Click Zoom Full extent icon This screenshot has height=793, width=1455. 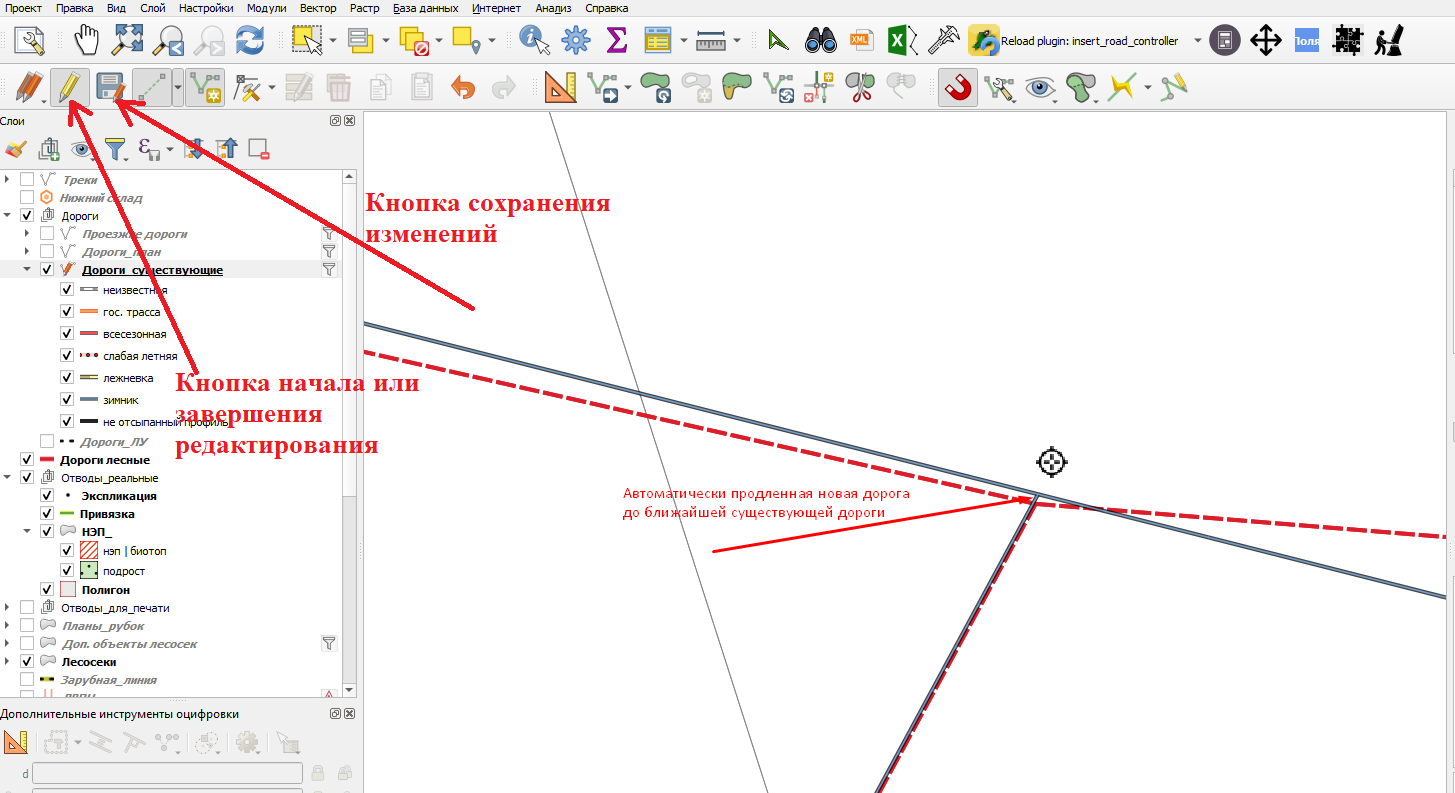[x=128, y=40]
